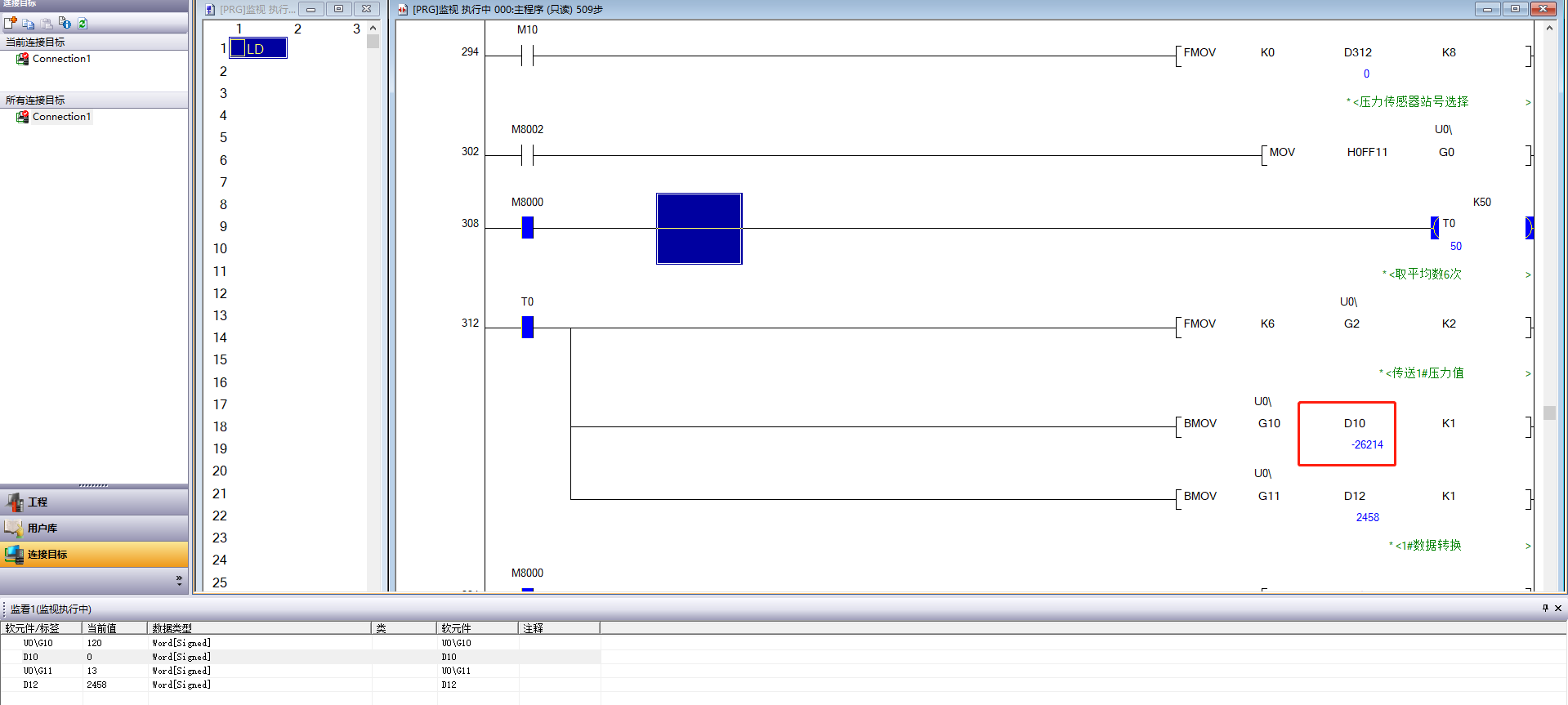
Task: Open the 工程 navigation pane
Action: coord(38,502)
